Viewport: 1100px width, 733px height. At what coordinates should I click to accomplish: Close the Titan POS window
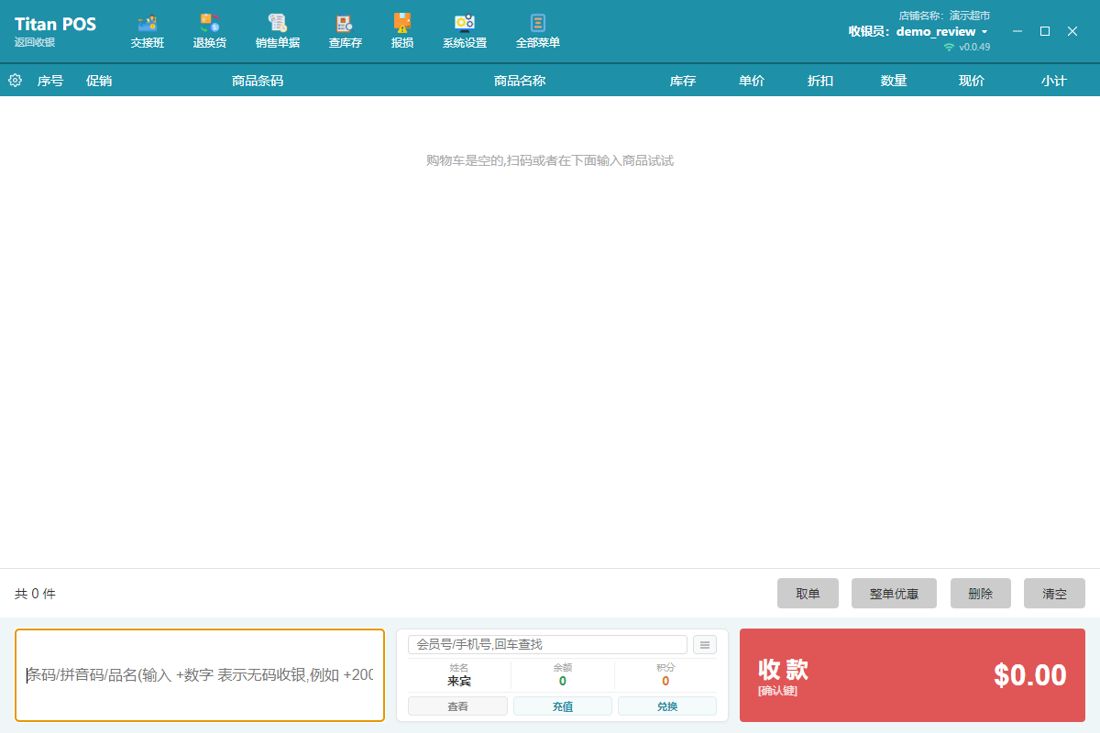point(1072,32)
